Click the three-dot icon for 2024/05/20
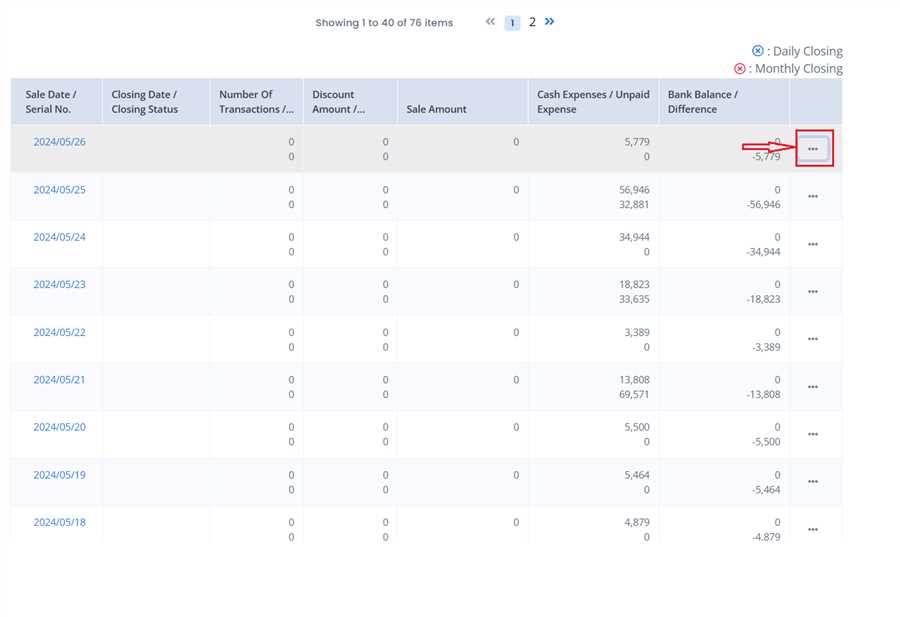 pyautogui.click(x=812, y=434)
